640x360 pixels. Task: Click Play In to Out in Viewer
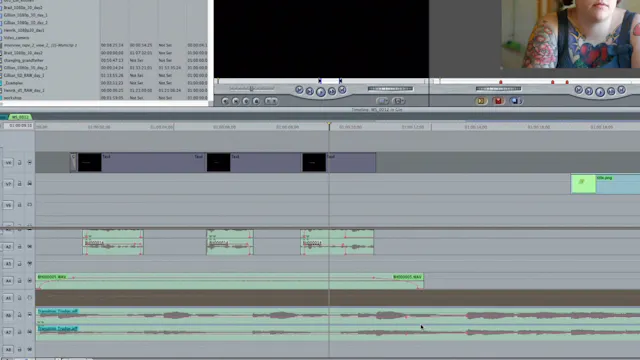click(x=310, y=91)
